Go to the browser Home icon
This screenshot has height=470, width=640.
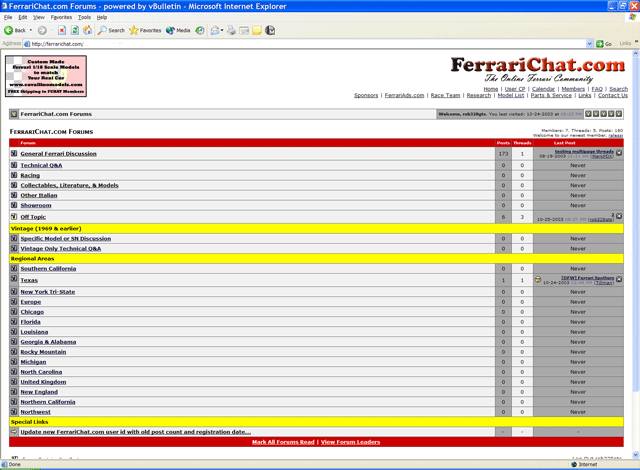(87, 30)
